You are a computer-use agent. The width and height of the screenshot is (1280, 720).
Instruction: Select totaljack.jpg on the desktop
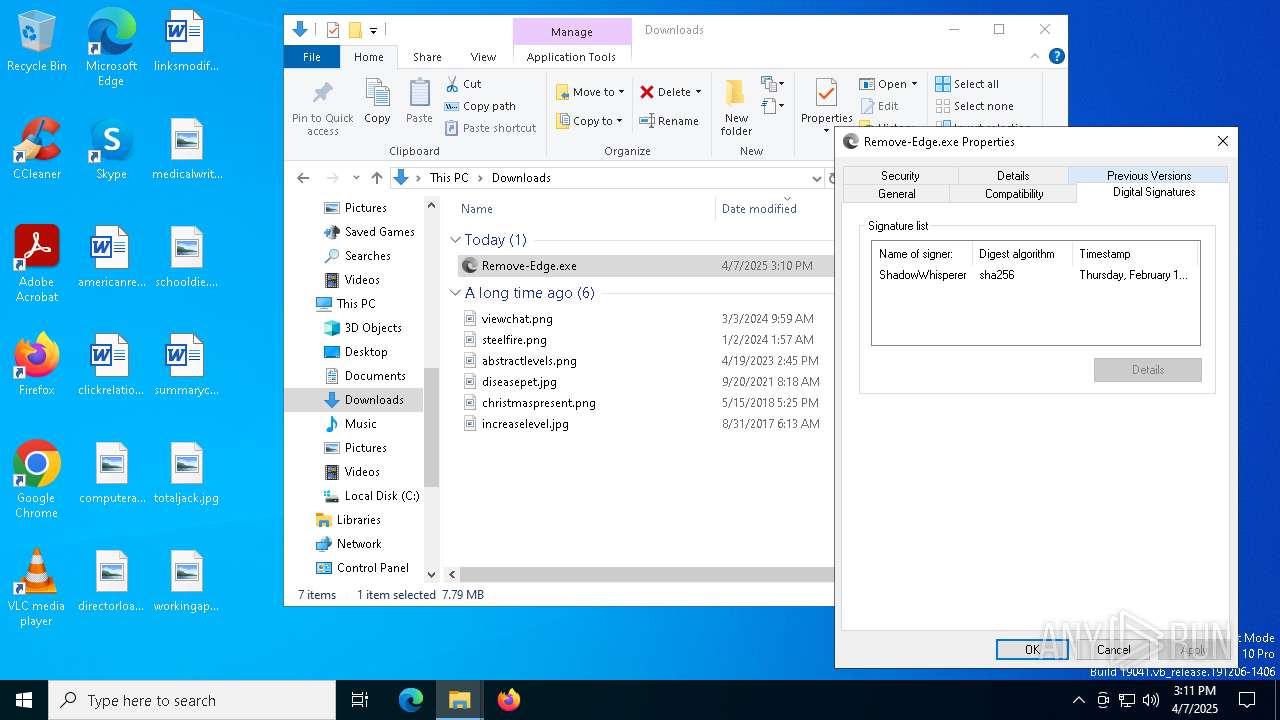coord(187,473)
